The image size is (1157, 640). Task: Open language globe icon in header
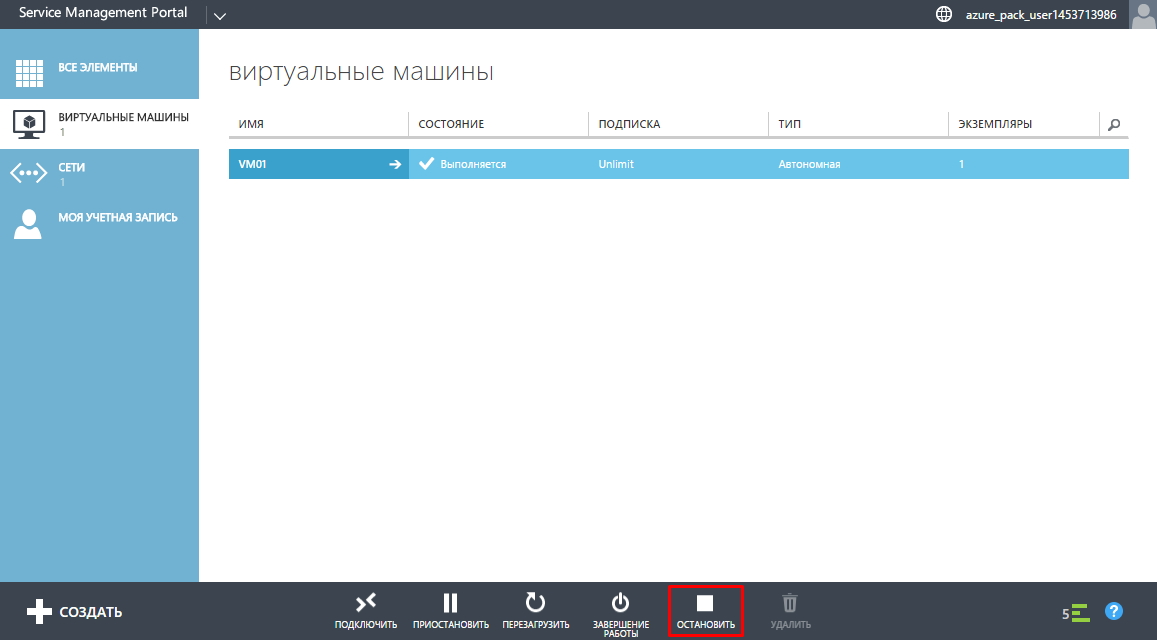[x=943, y=14]
